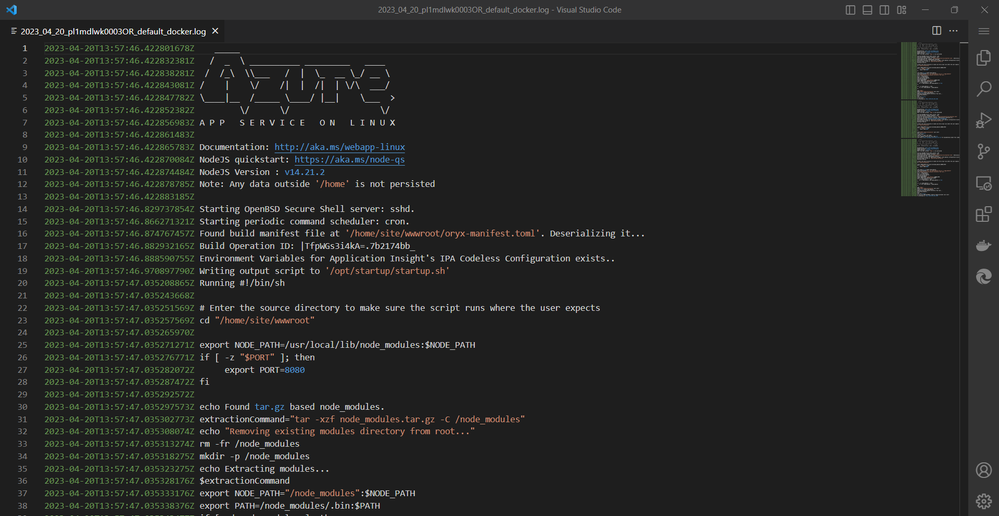Viewport: 999px width, 516px height.
Task: Click 'rm -fr /node_modules' line
Action: [x=249, y=443]
